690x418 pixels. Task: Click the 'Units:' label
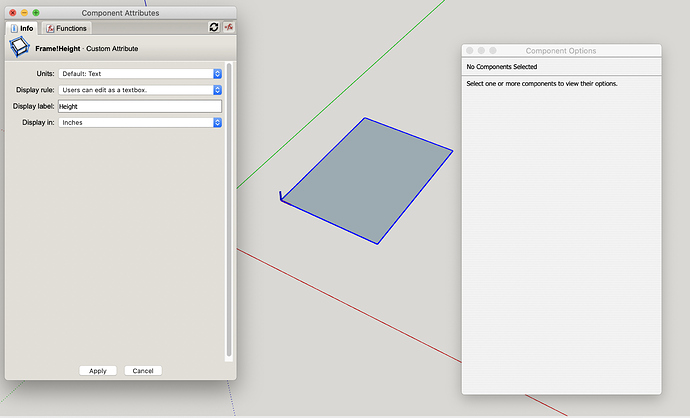[45, 73]
